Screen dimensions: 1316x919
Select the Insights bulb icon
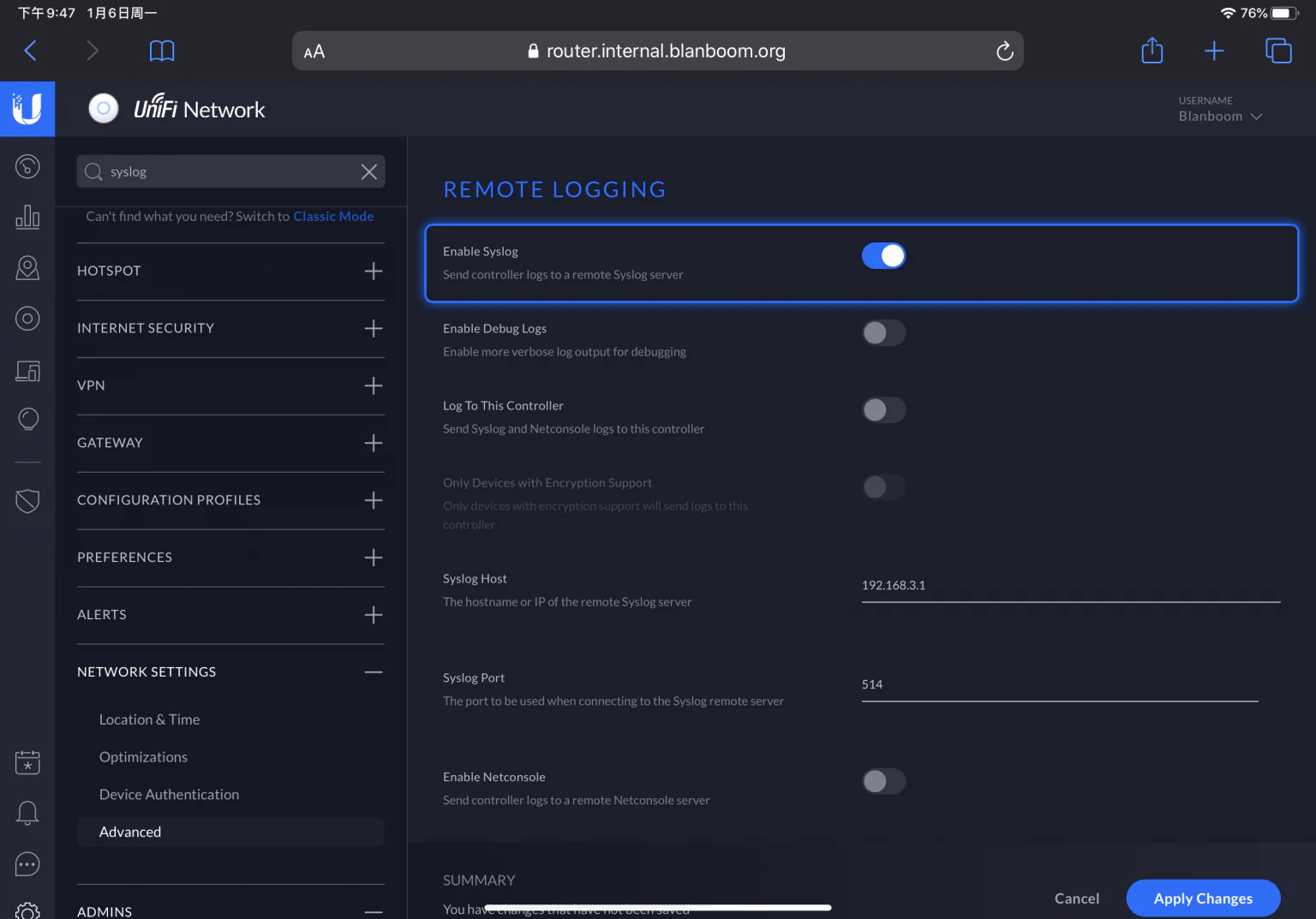point(27,418)
